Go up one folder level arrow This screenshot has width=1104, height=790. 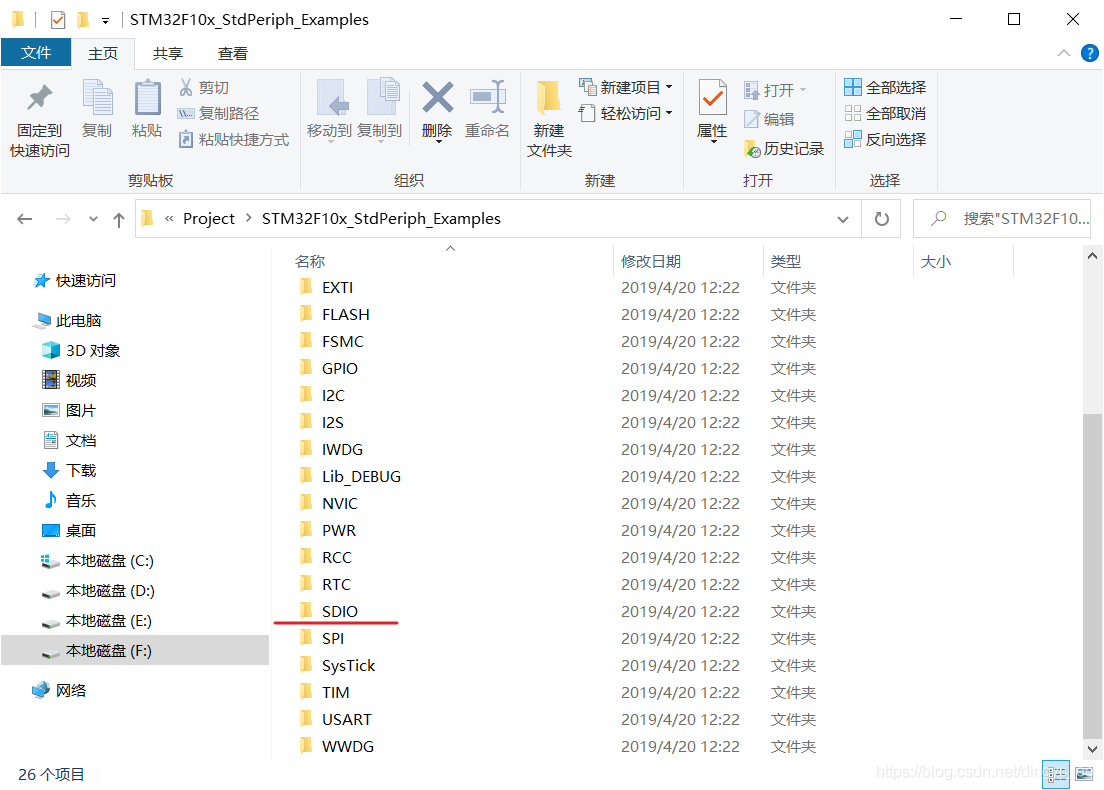point(119,220)
